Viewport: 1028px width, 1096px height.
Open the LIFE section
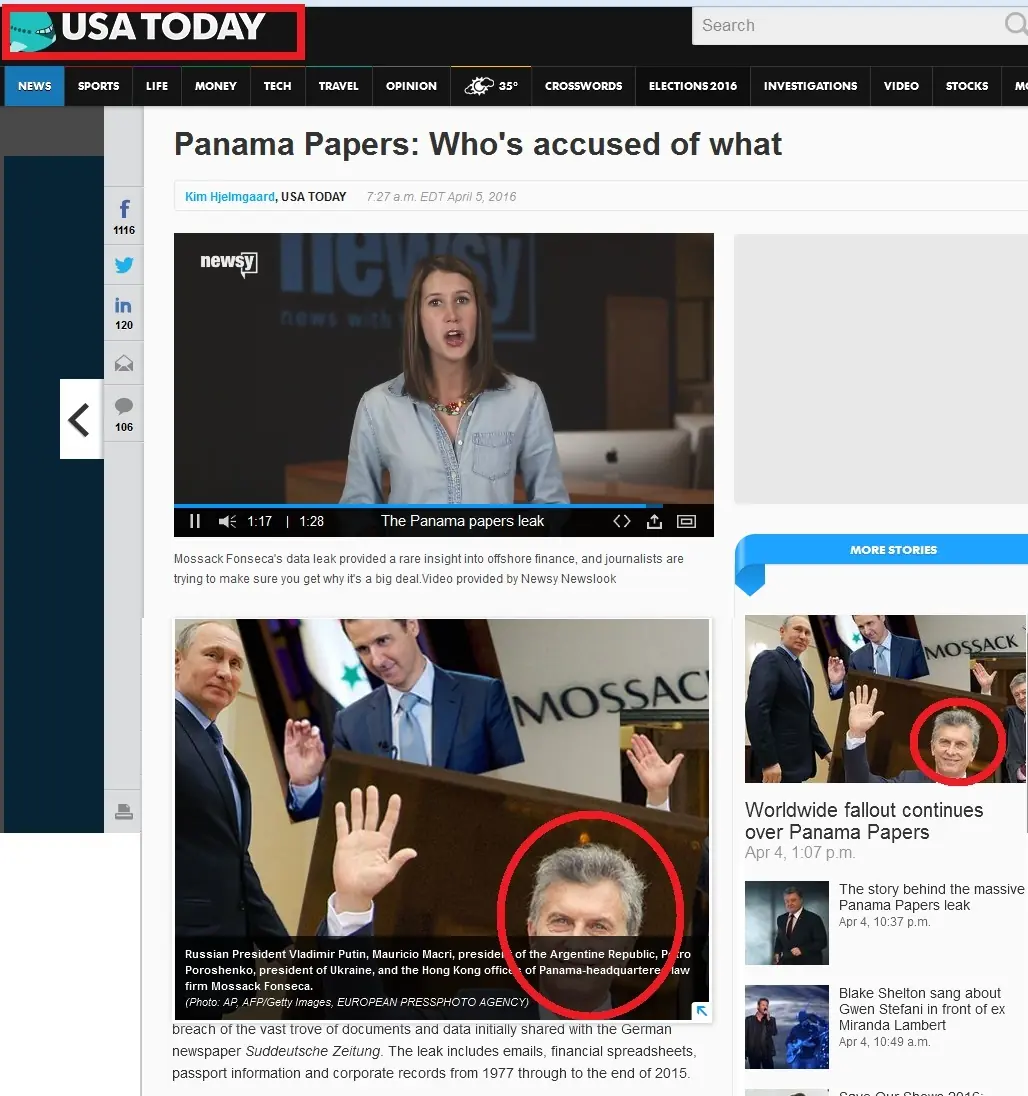pos(157,86)
